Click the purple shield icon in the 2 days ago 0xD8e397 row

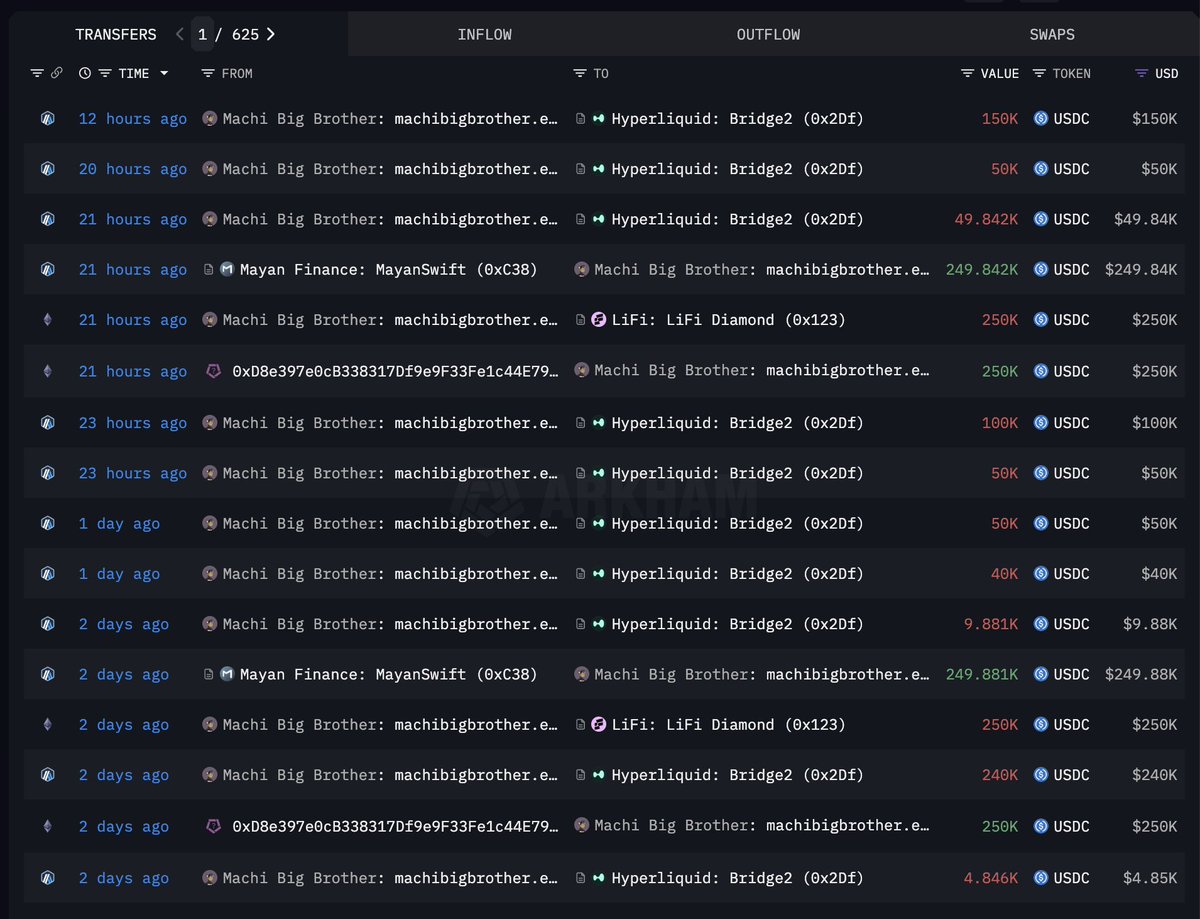213,826
